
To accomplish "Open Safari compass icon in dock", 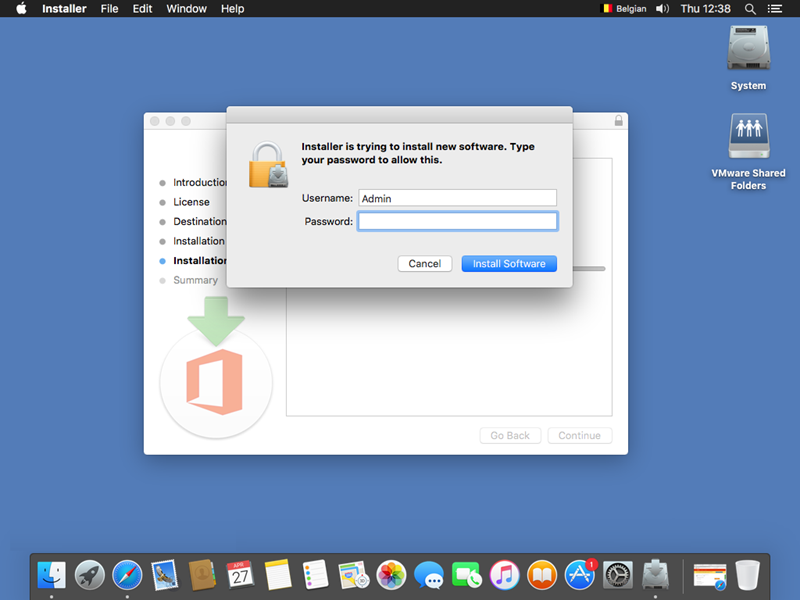I will pyautogui.click(x=127, y=575).
